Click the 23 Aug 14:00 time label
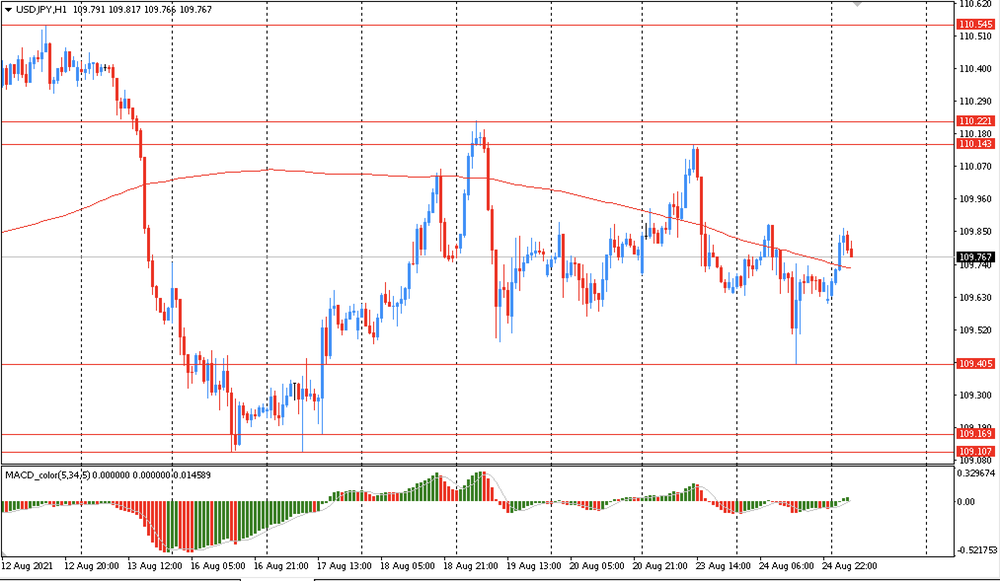The width and height of the screenshot is (1000, 581). pyautogui.click(x=723, y=566)
